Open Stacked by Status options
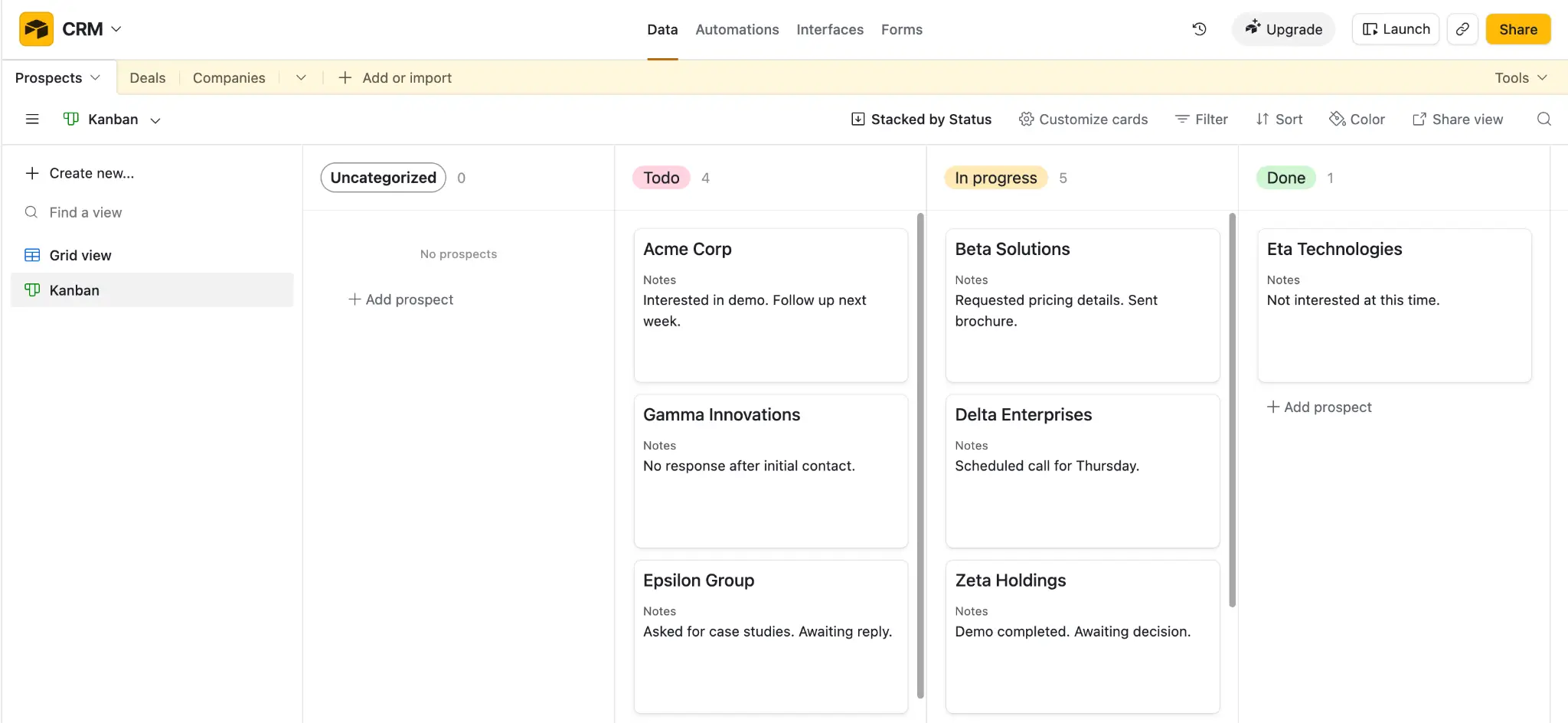This screenshot has width=1568, height=723. coord(921,119)
